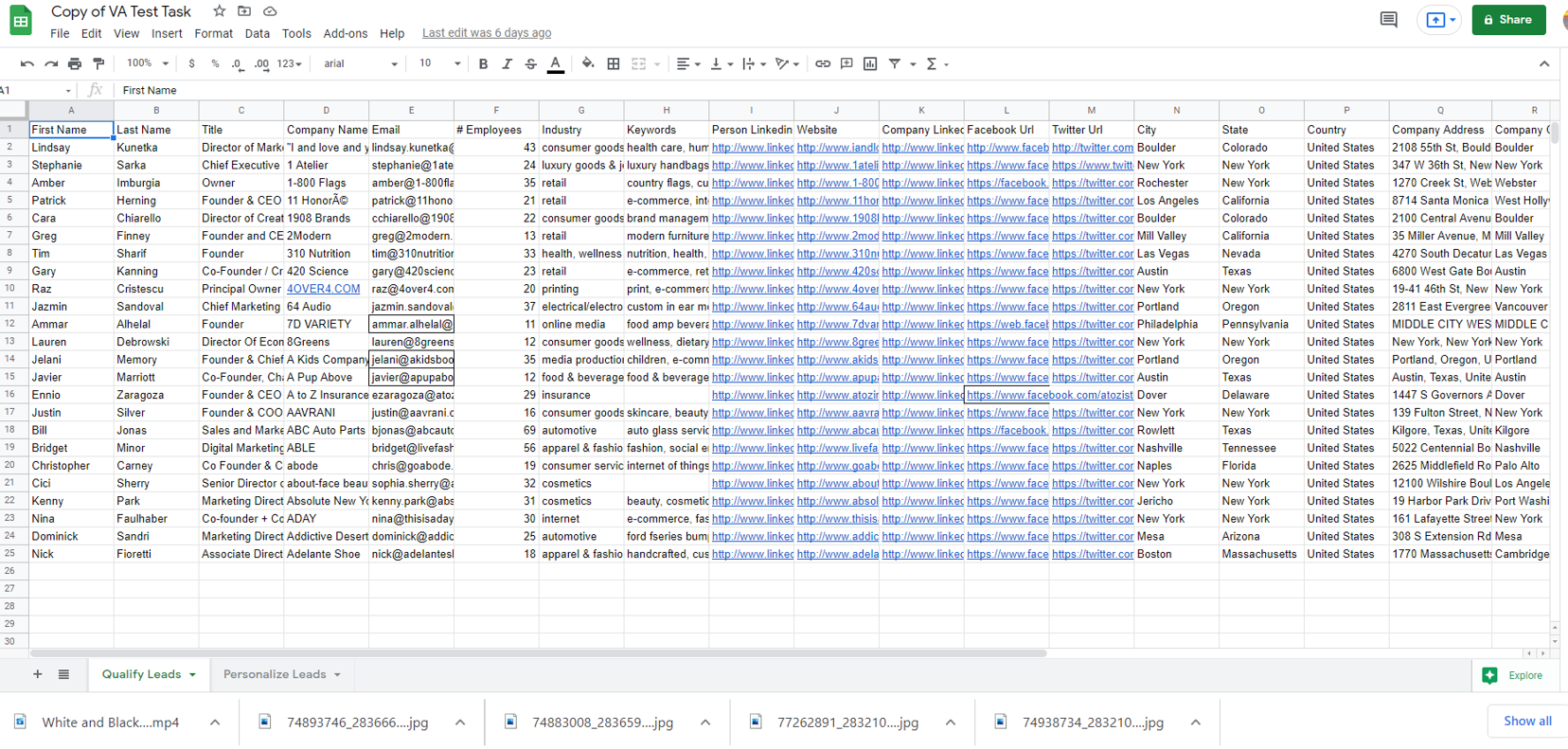Viewport: 1568px width, 749px height.
Task: Open text wrapping options
Action: (754, 63)
